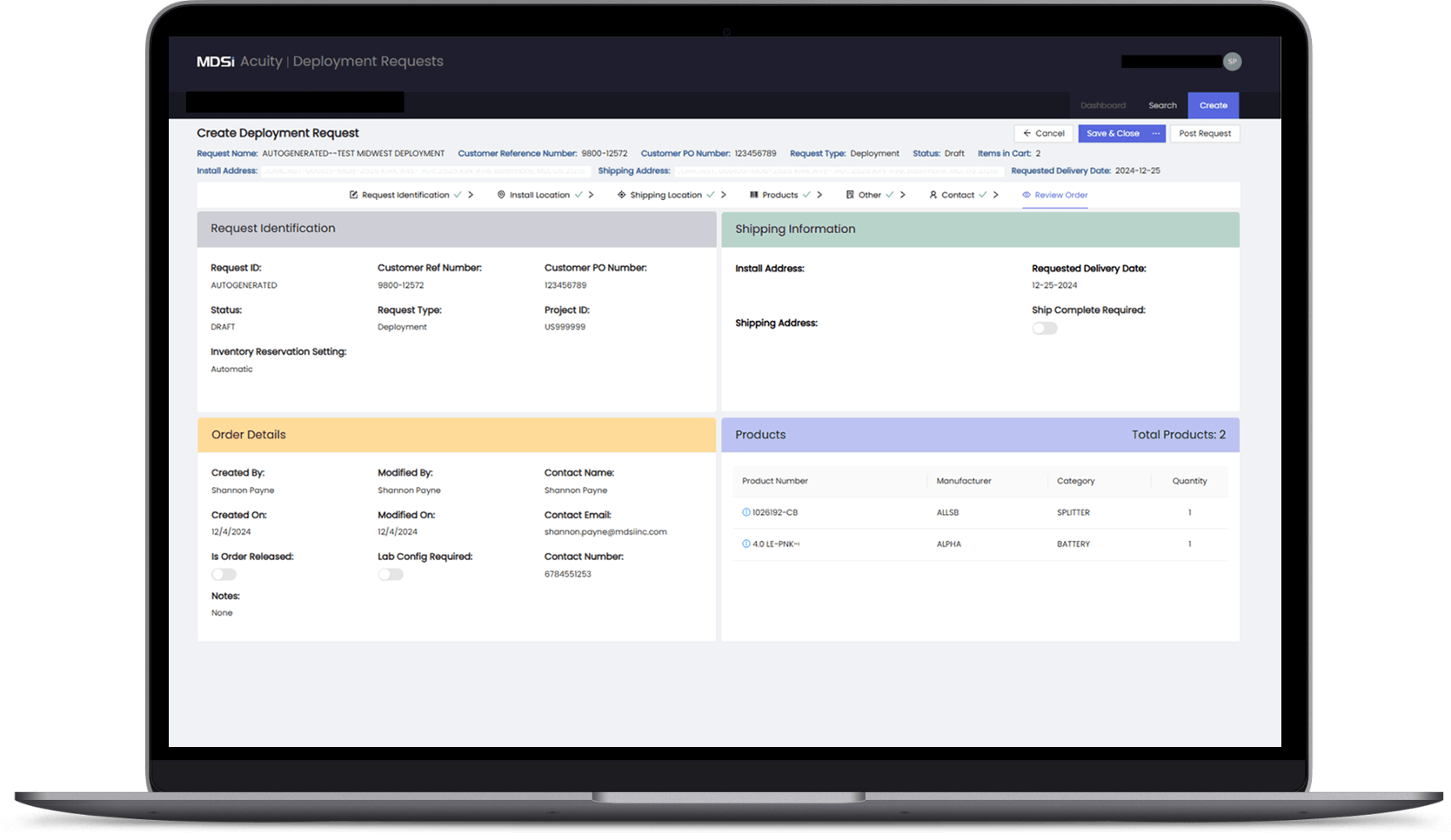
Task: Click contact number 6784551253
Action: point(568,574)
